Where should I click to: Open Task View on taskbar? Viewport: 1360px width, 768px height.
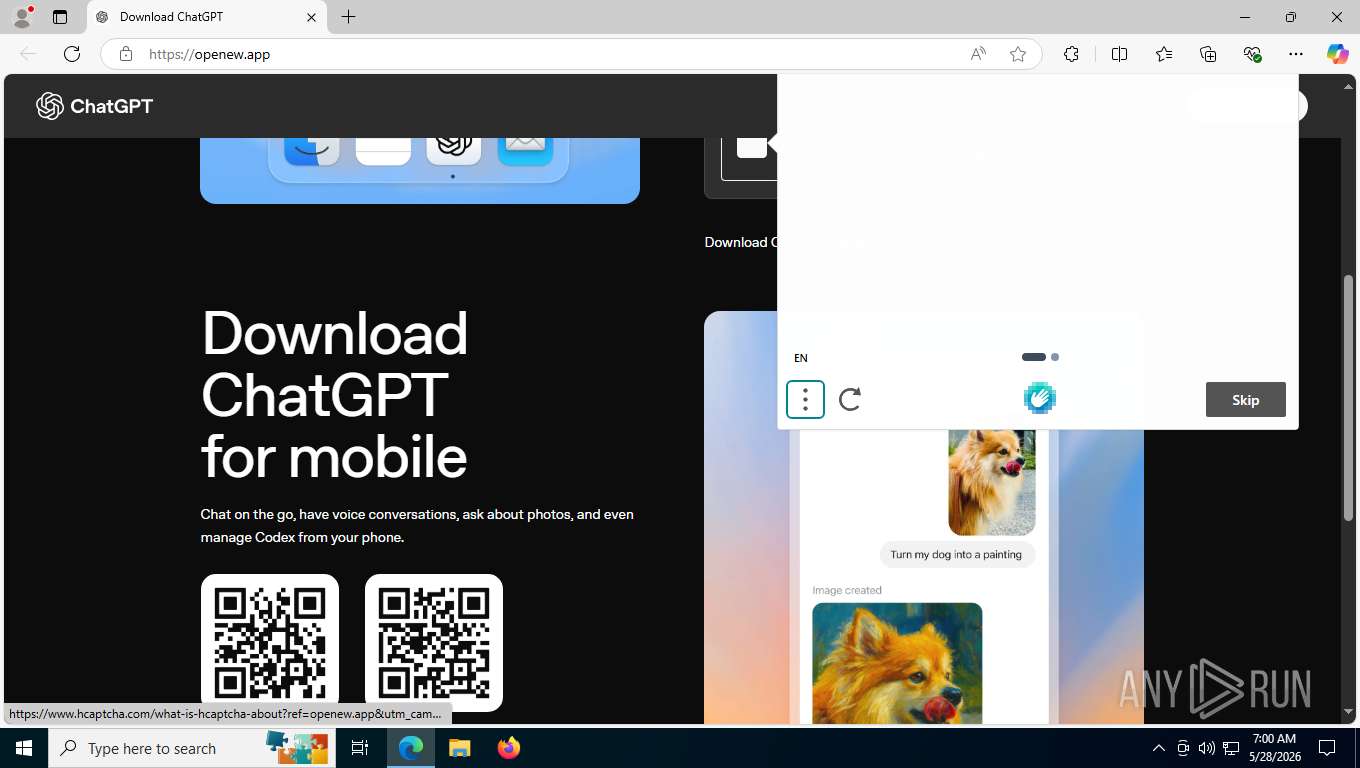pos(360,748)
